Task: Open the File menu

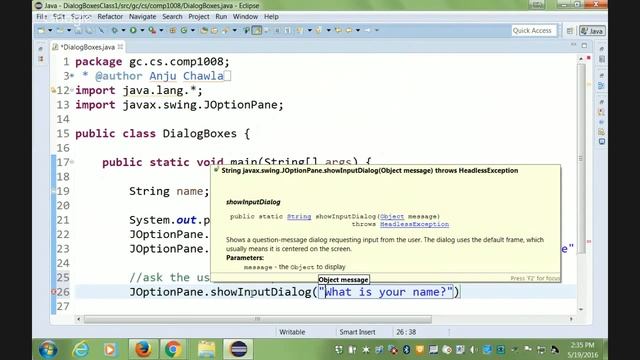Action: point(41,17)
